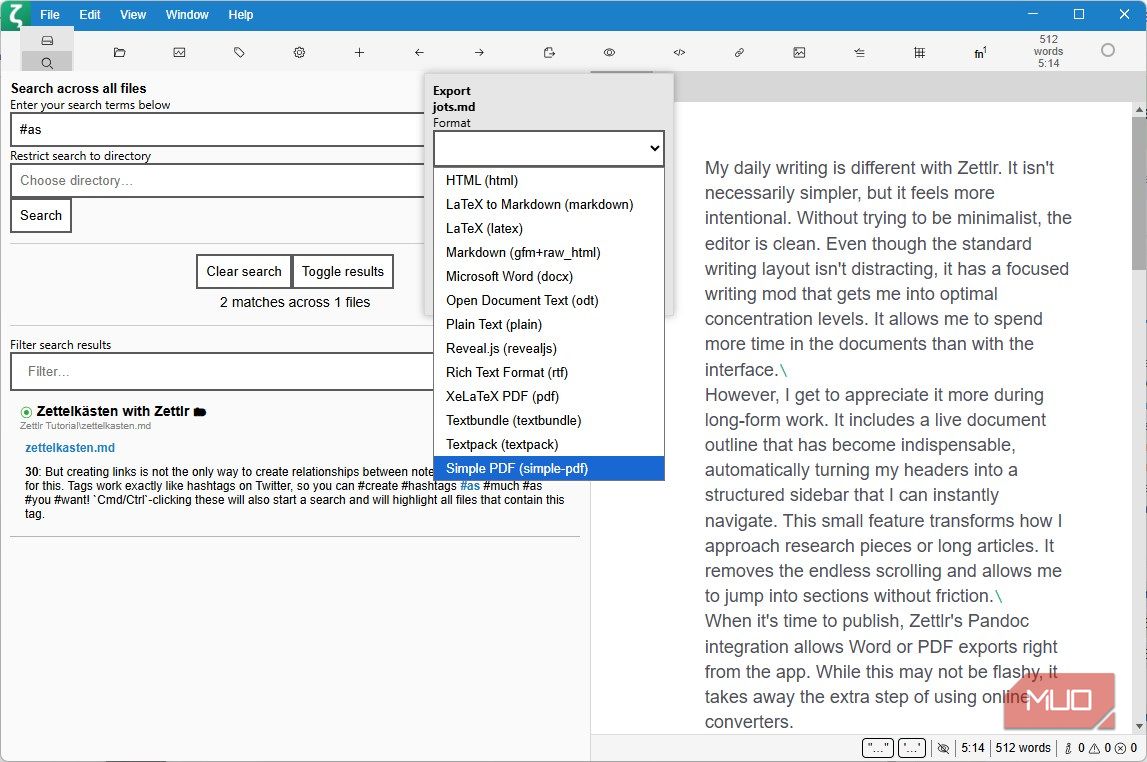The height and width of the screenshot is (762, 1147).
Task: Toggle readability mode eye icon
Action: 609,53
